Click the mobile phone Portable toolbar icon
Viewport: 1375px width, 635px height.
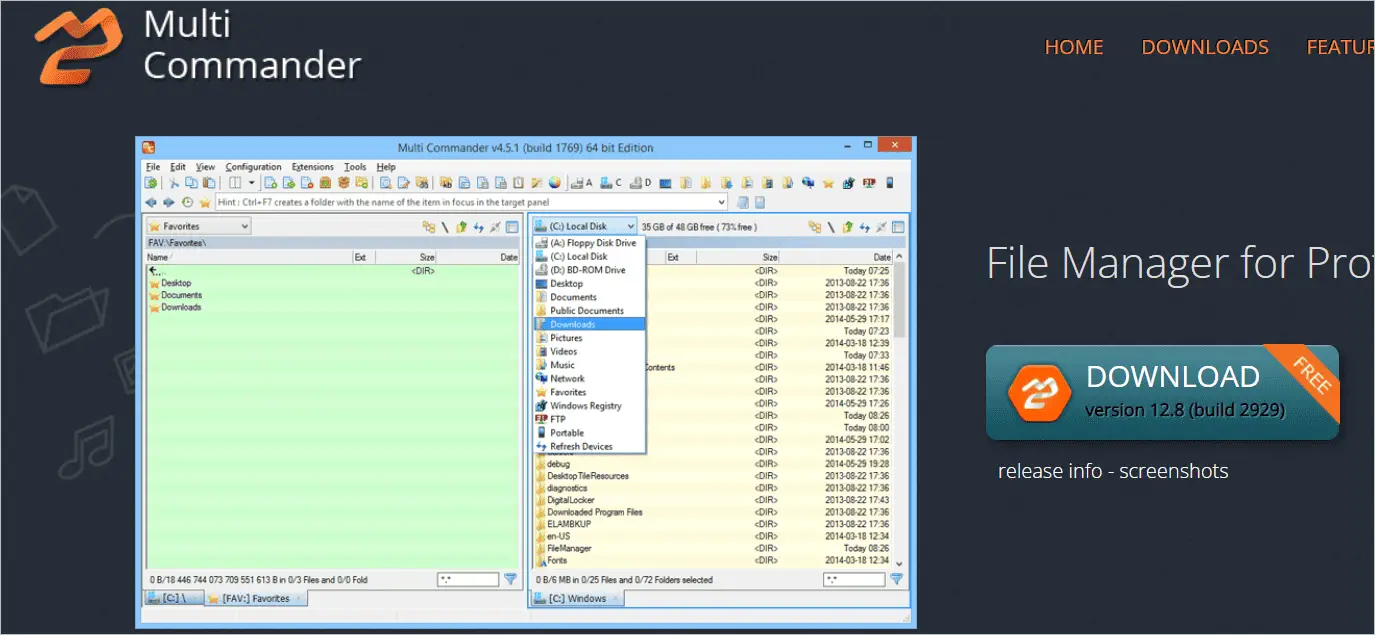pyautogui.click(x=889, y=183)
